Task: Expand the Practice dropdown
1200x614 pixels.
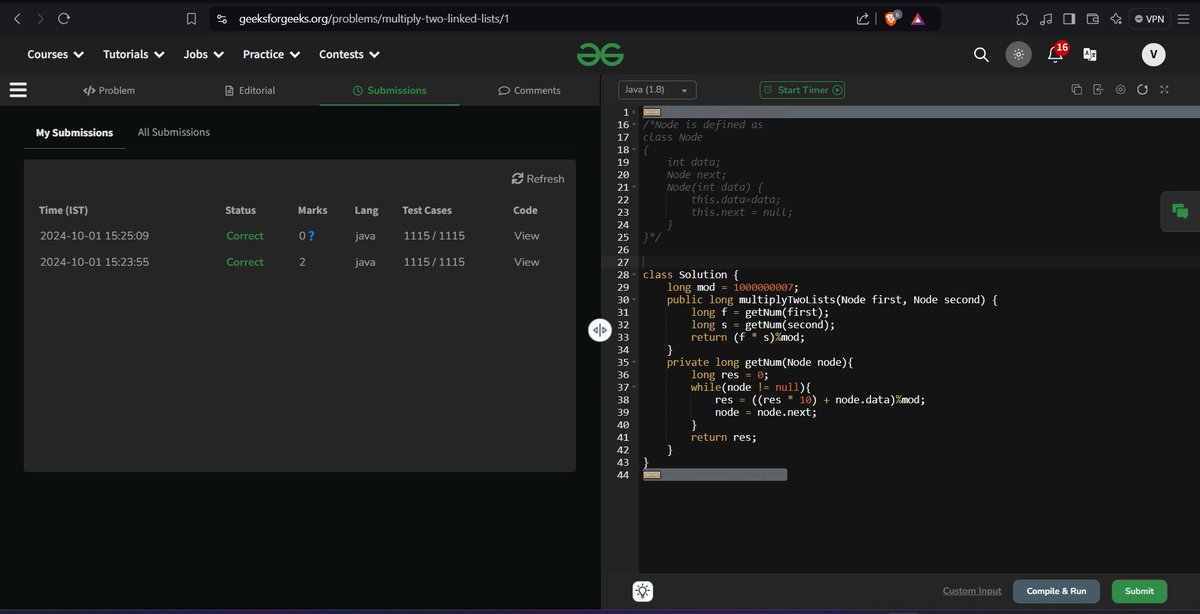Action: tap(270, 55)
